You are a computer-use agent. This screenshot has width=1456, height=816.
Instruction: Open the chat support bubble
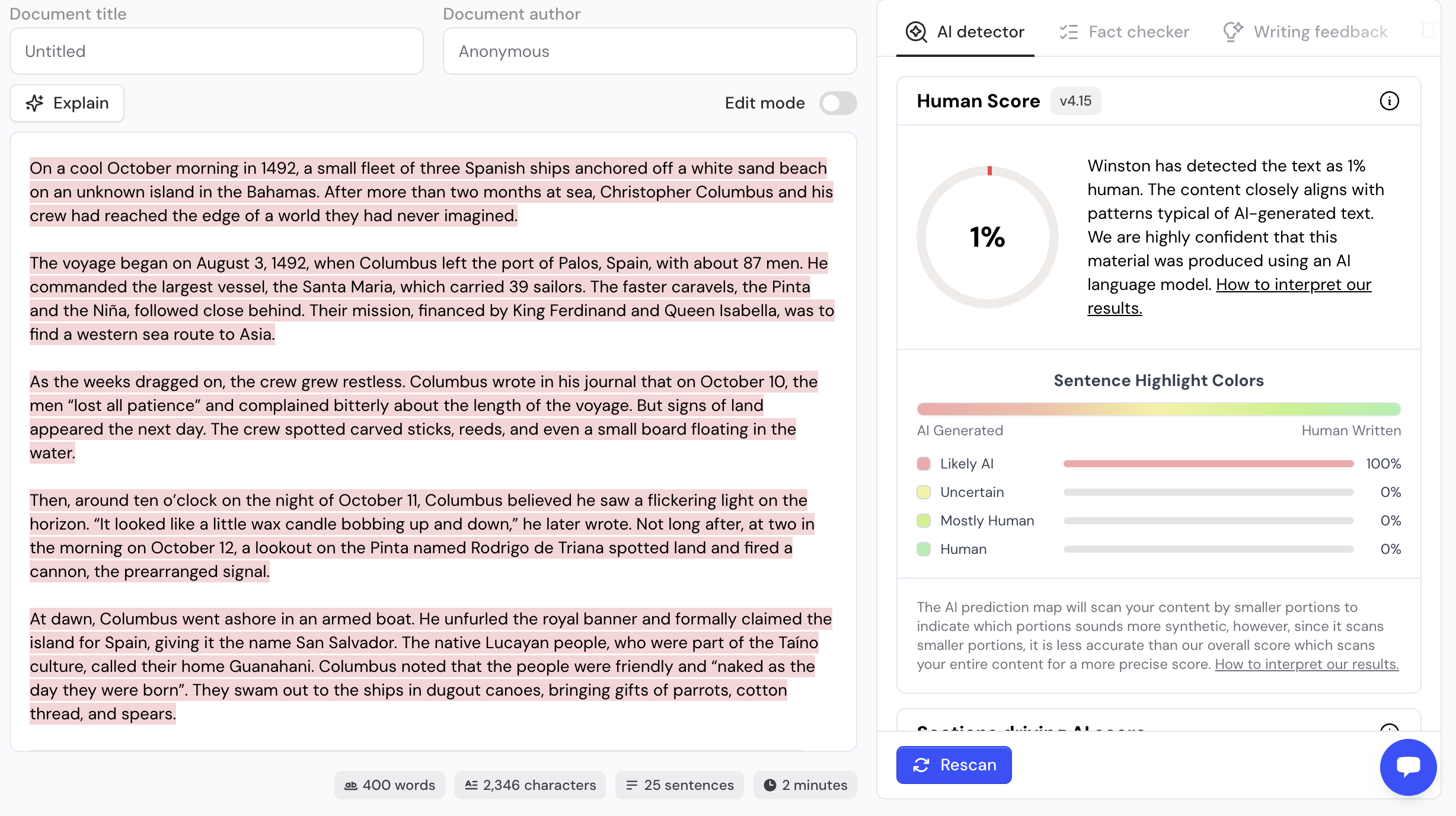pos(1408,767)
